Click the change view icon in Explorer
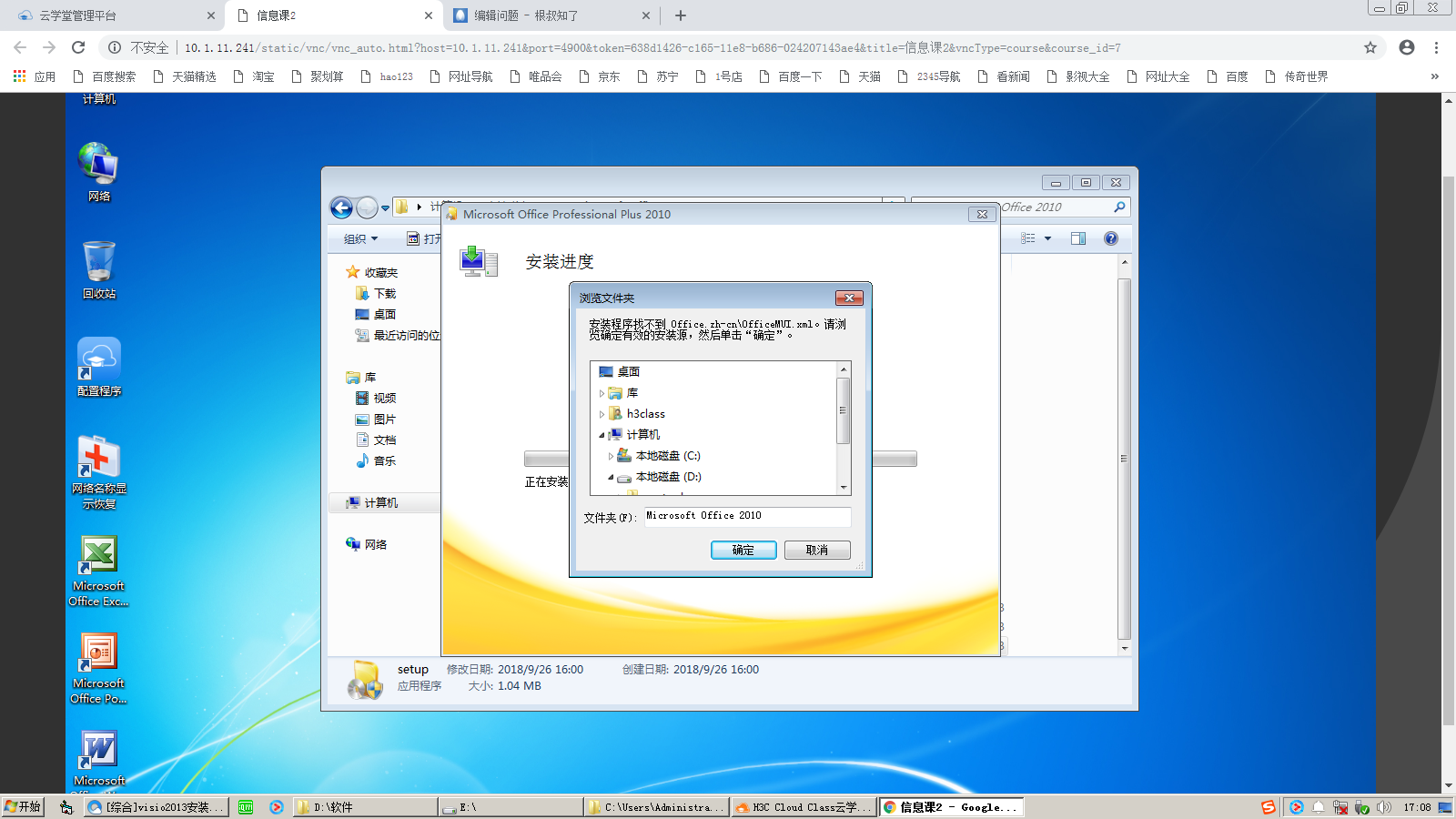 pyautogui.click(x=1028, y=238)
